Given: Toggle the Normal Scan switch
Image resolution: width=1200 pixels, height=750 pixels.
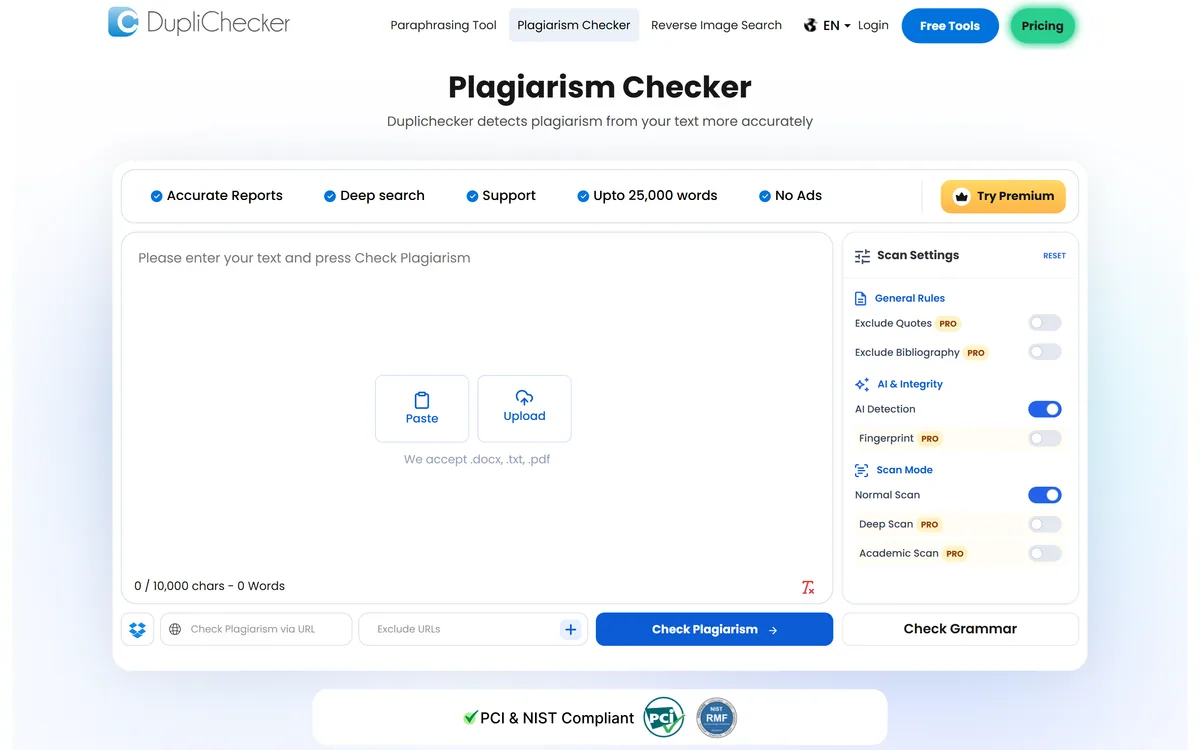Looking at the screenshot, I should [x=1045, y=495].
